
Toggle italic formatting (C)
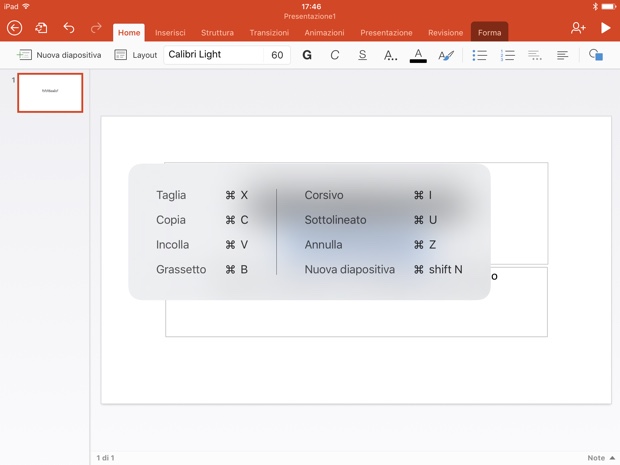335,55
